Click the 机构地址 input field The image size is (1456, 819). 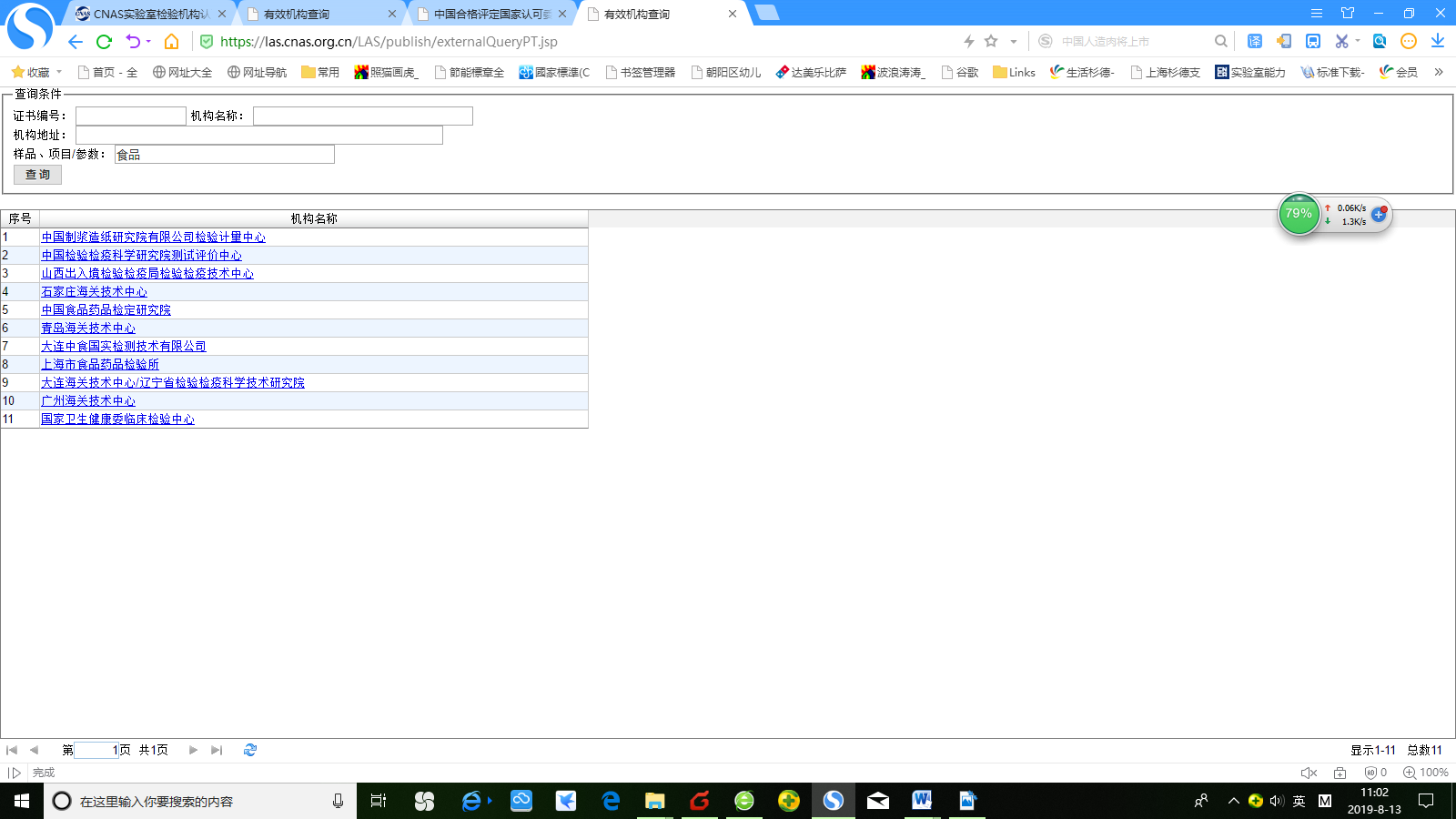click(x=259, y=135)
